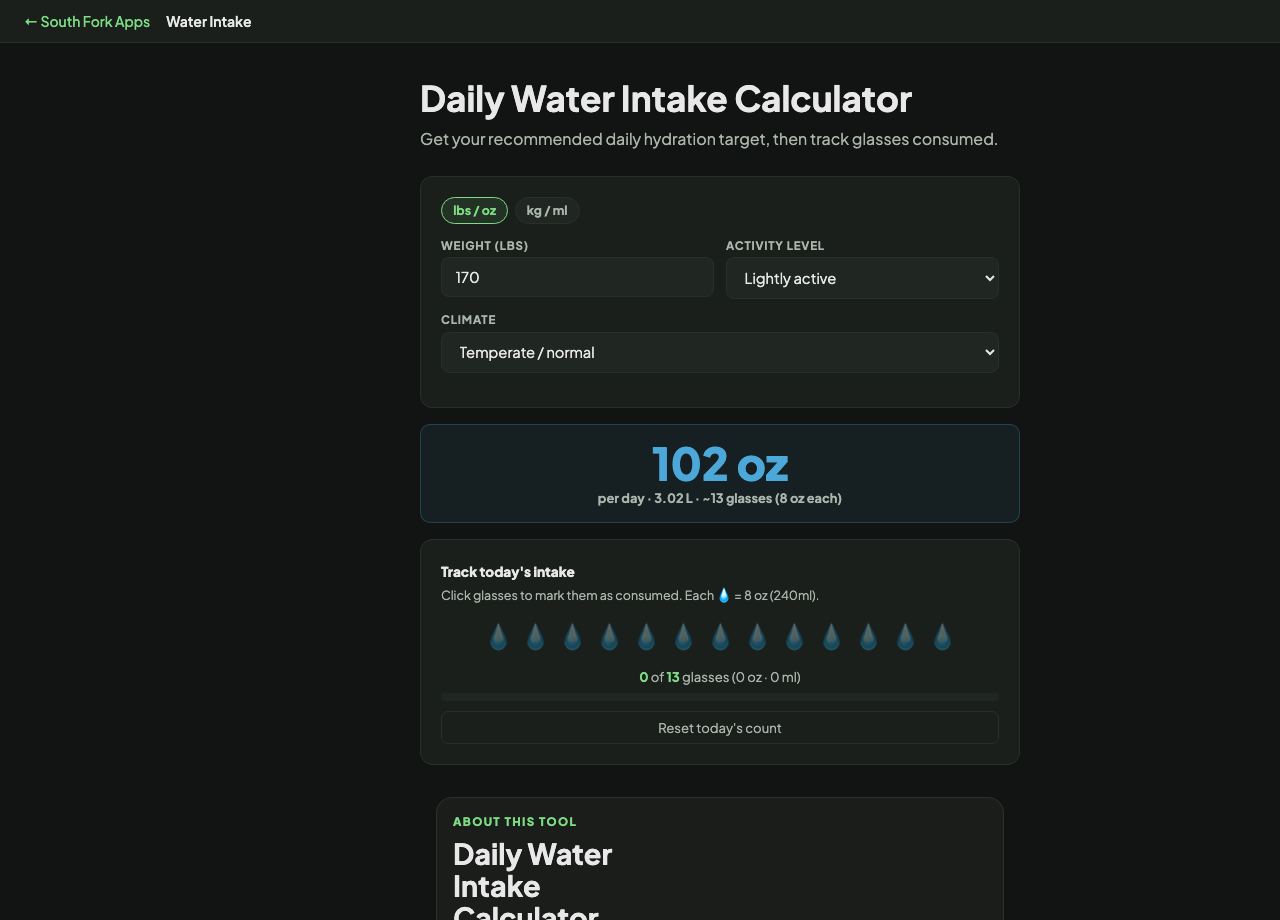Mark the fifth water drop glass
The width and height of the screenshot is (1280, 920).
click(646, 637)
